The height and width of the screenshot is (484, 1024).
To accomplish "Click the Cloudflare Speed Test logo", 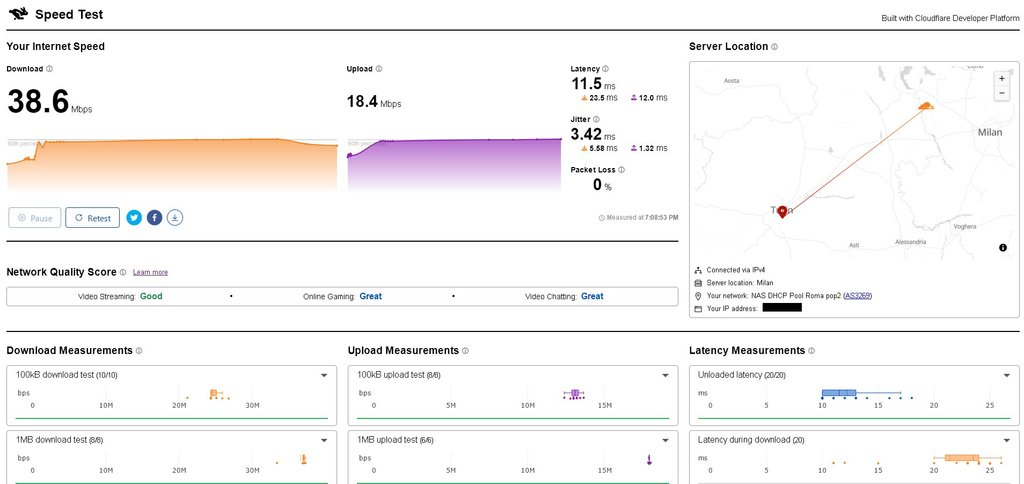I will click(18, 15).
